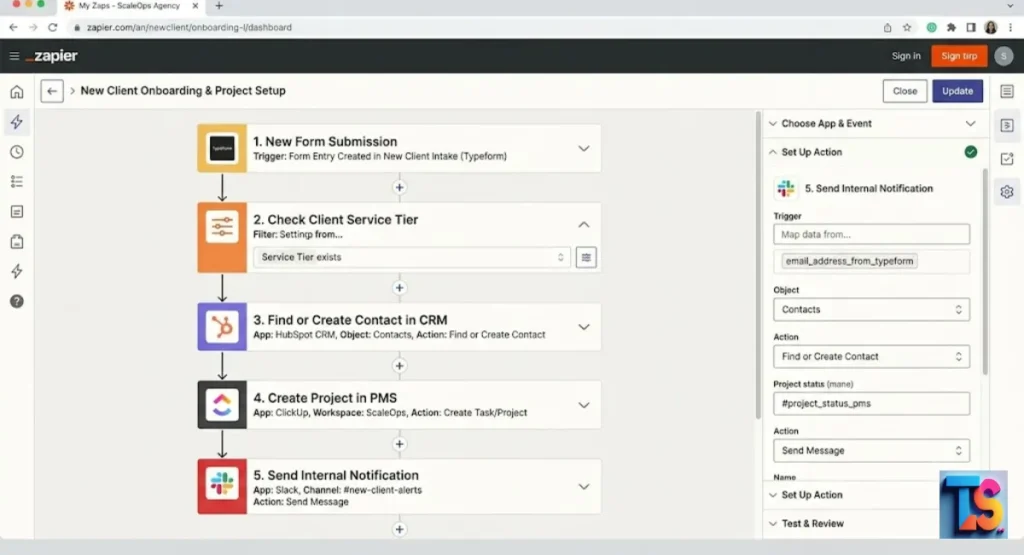Open the Find or Create Contact dropdown
1024x555 pixels.
[x=871, y=357]
